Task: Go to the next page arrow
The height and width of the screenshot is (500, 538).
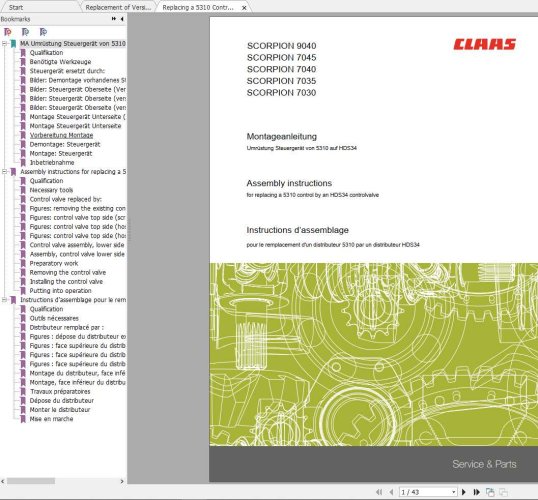Action: click(x=464, y=492)
